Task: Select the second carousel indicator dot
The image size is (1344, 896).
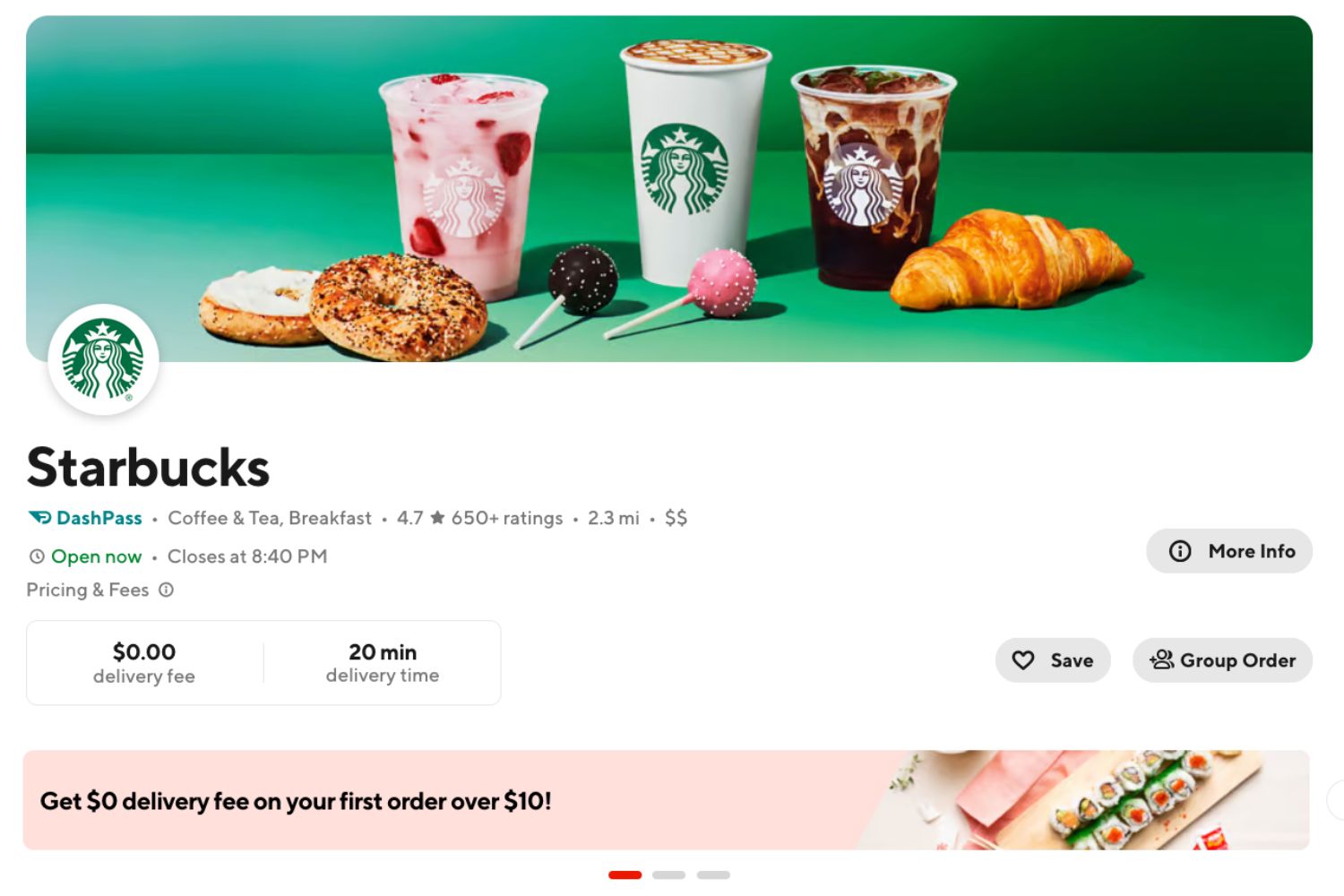Action: (x=668, y=874)
